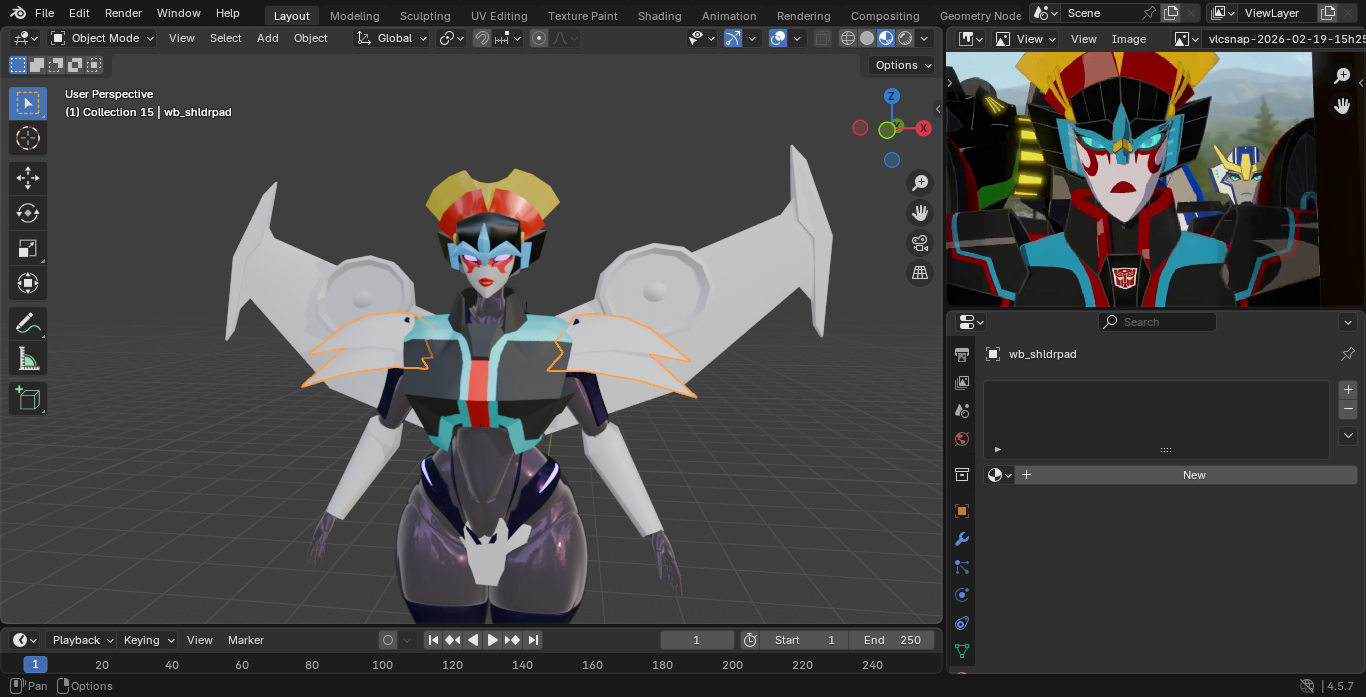Viewport: 1366px width, 697px height.
Task: Toggle pin on the properties wb_shldrpad context
Action: pos(1347,354)
